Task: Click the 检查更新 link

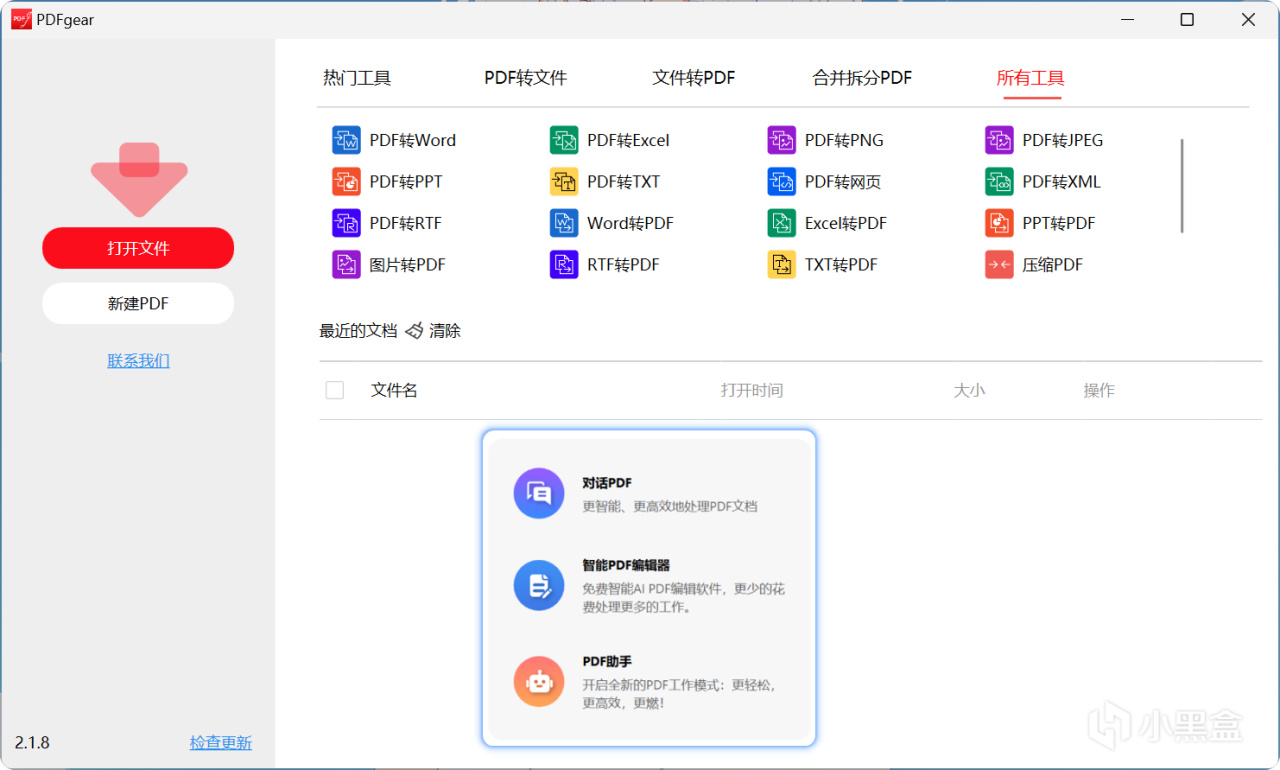Action: tap(221, 743)
